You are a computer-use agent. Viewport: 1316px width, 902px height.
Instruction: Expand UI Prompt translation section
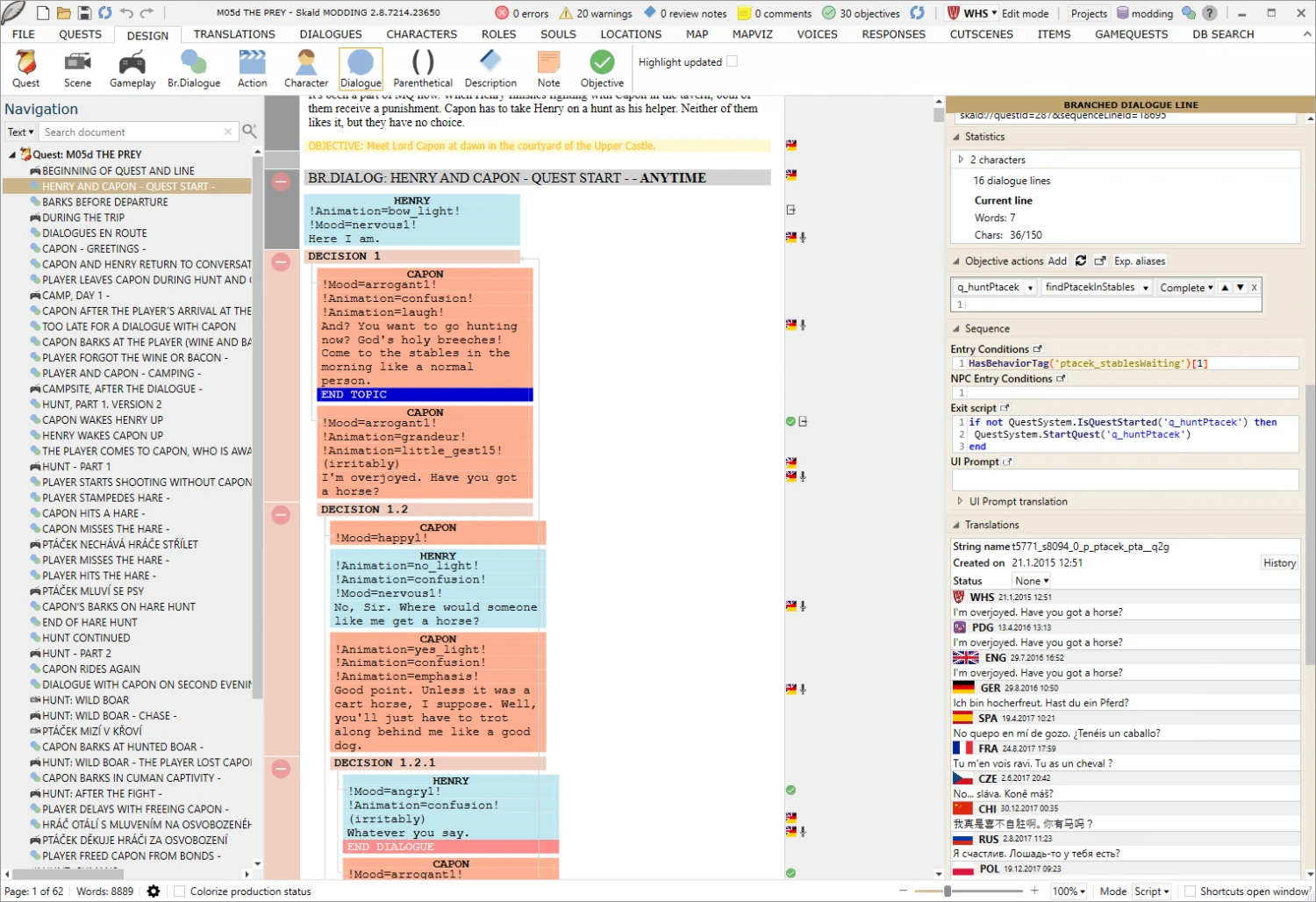960,501
